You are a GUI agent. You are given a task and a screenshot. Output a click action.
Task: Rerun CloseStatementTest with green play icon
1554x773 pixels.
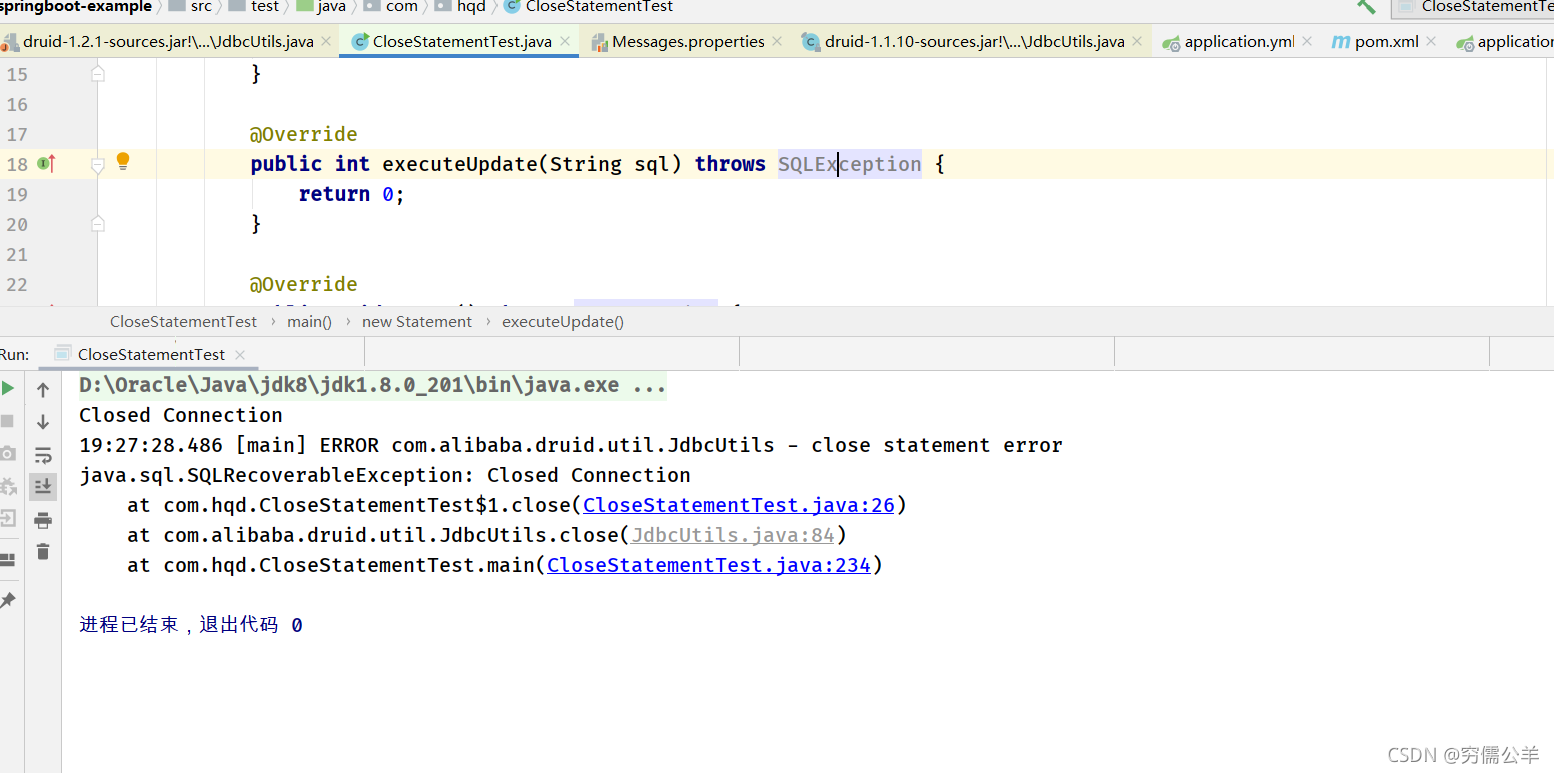8,388
